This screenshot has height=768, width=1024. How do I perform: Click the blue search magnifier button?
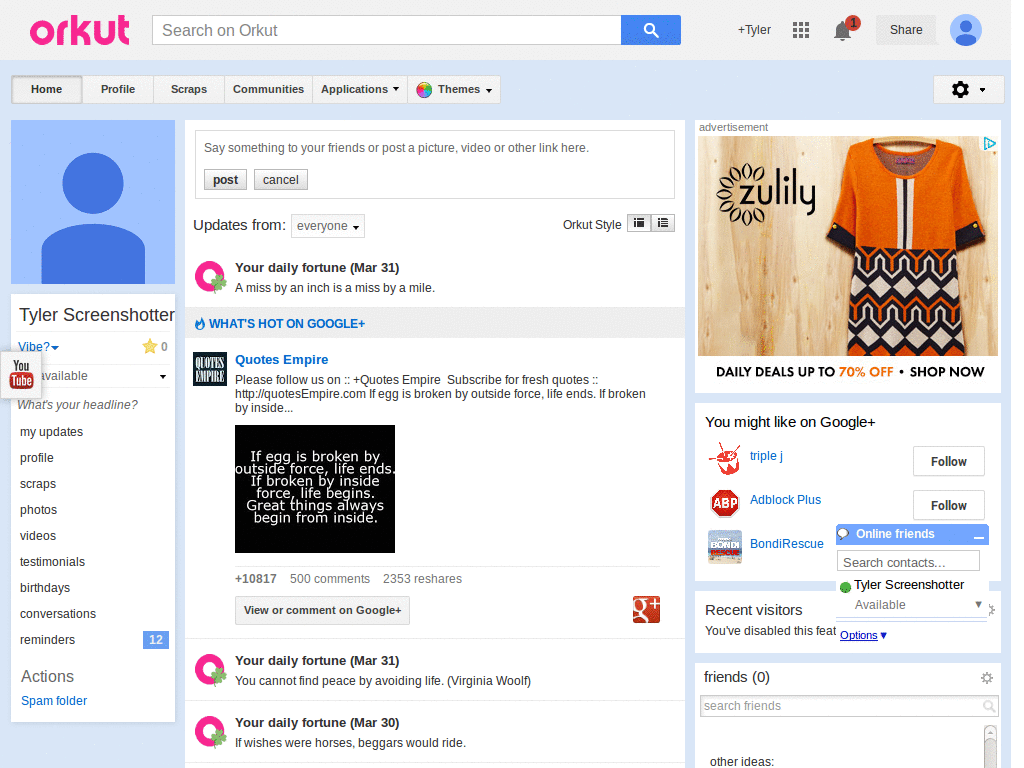coord(650,30)
